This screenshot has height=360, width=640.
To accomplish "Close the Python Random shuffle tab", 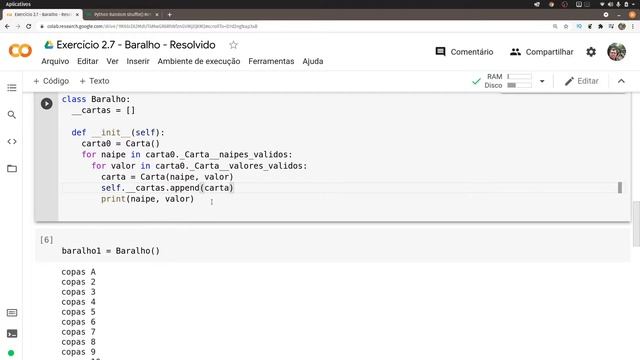I will [157, 14].
